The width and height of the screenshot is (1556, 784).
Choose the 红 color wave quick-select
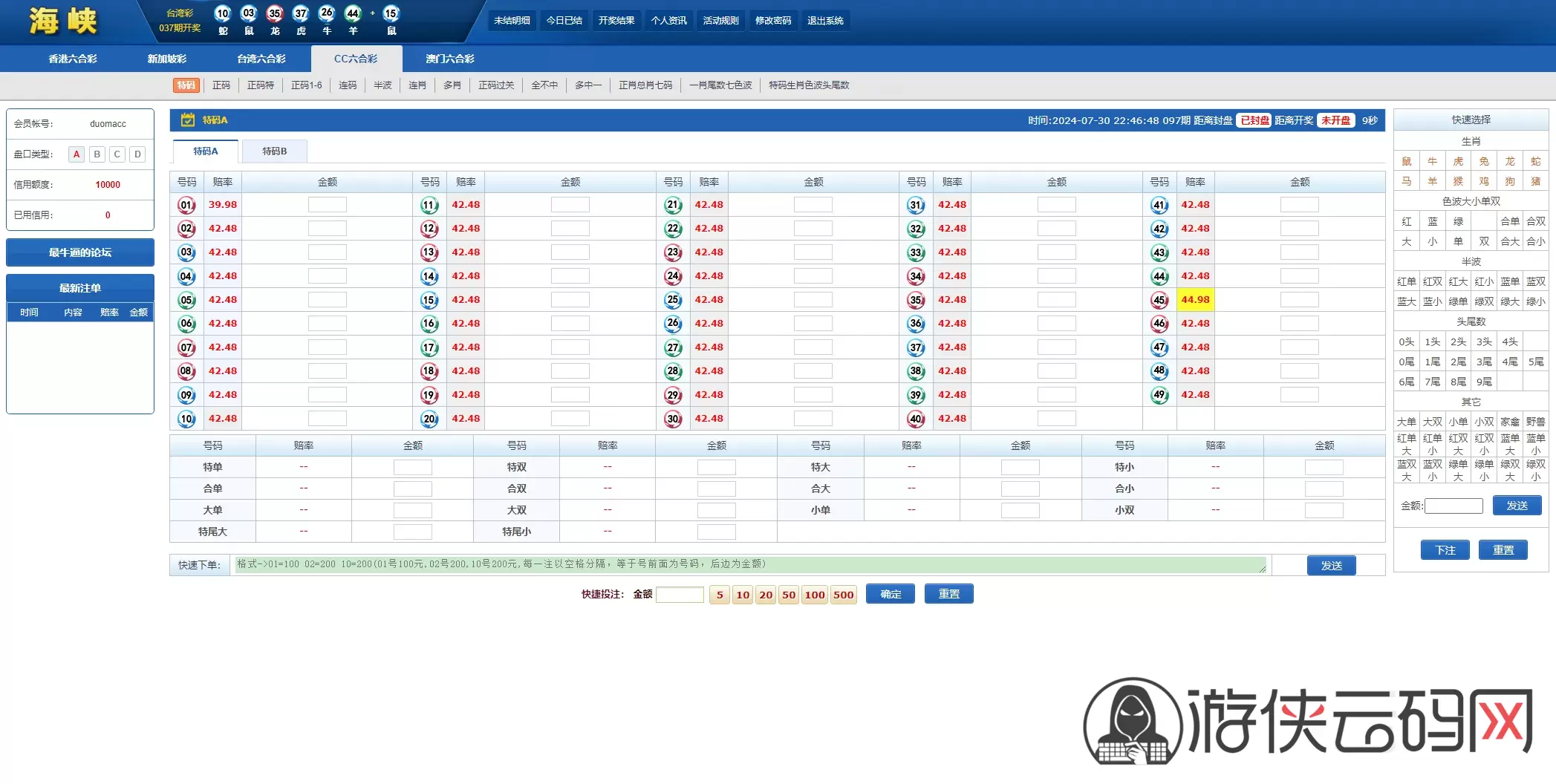[1407, 221]
